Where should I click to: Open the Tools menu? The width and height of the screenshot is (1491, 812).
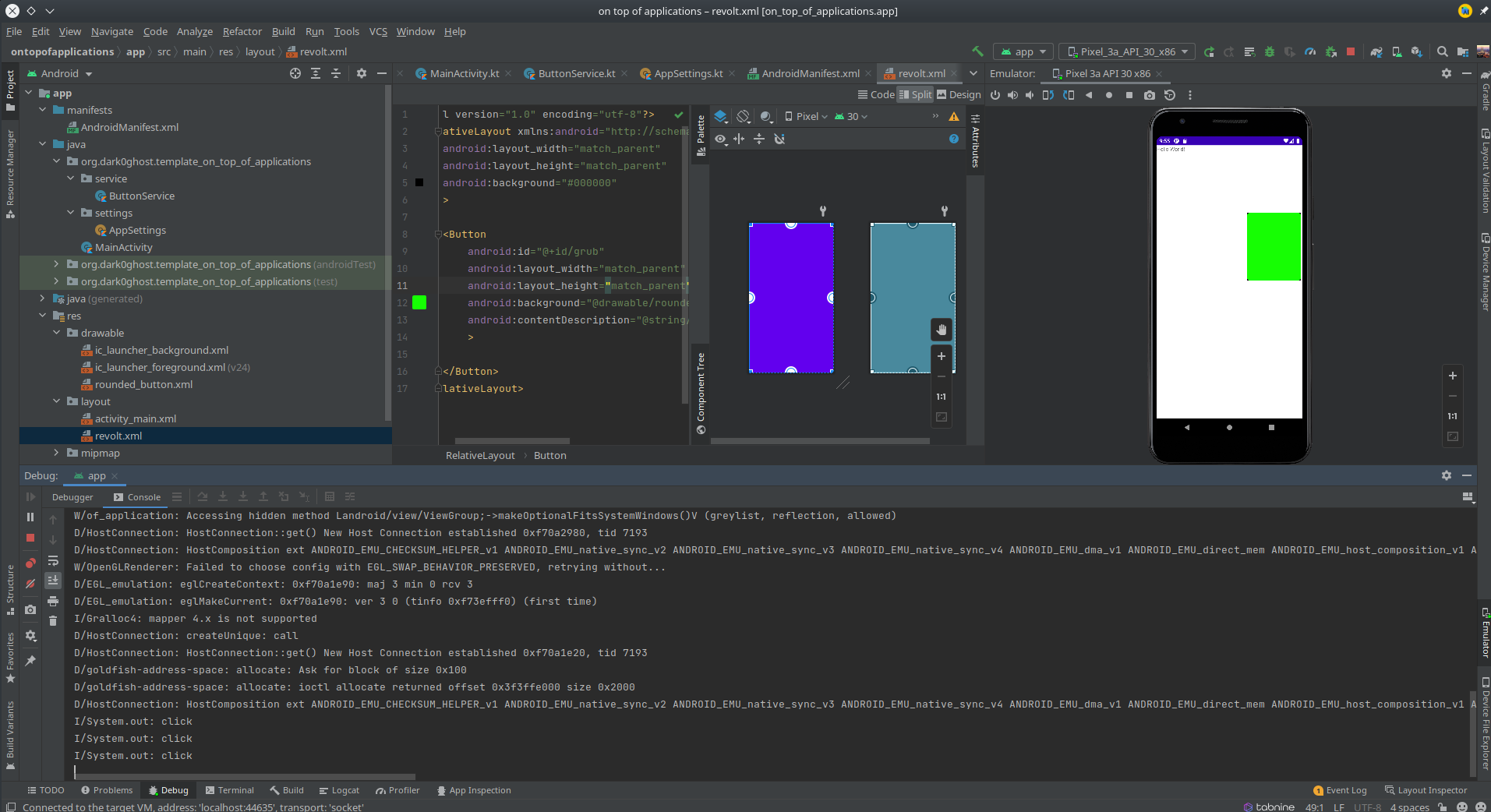[x=347, y=31]
